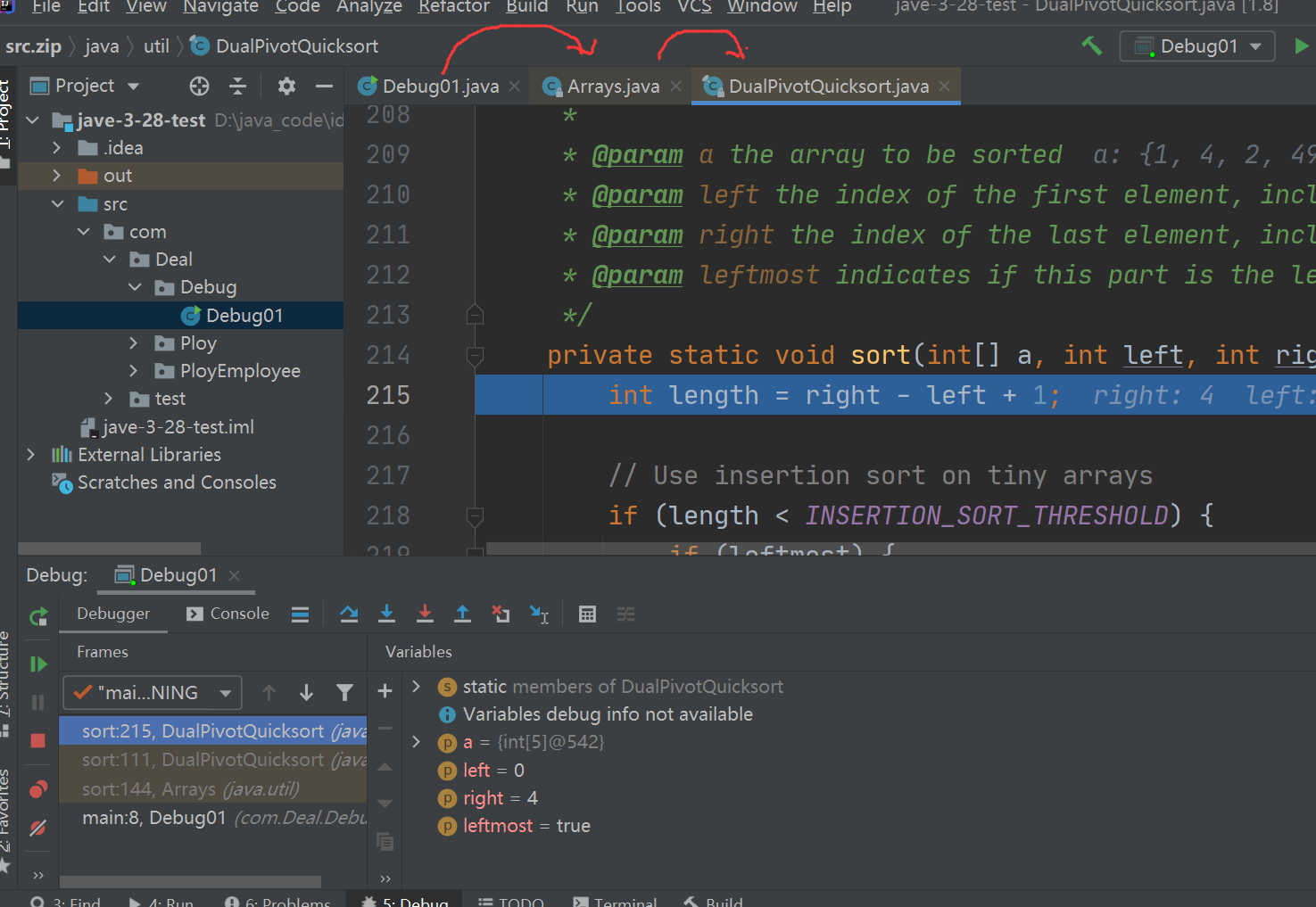
Task: Open the Refactor menu
Action: 453,7
